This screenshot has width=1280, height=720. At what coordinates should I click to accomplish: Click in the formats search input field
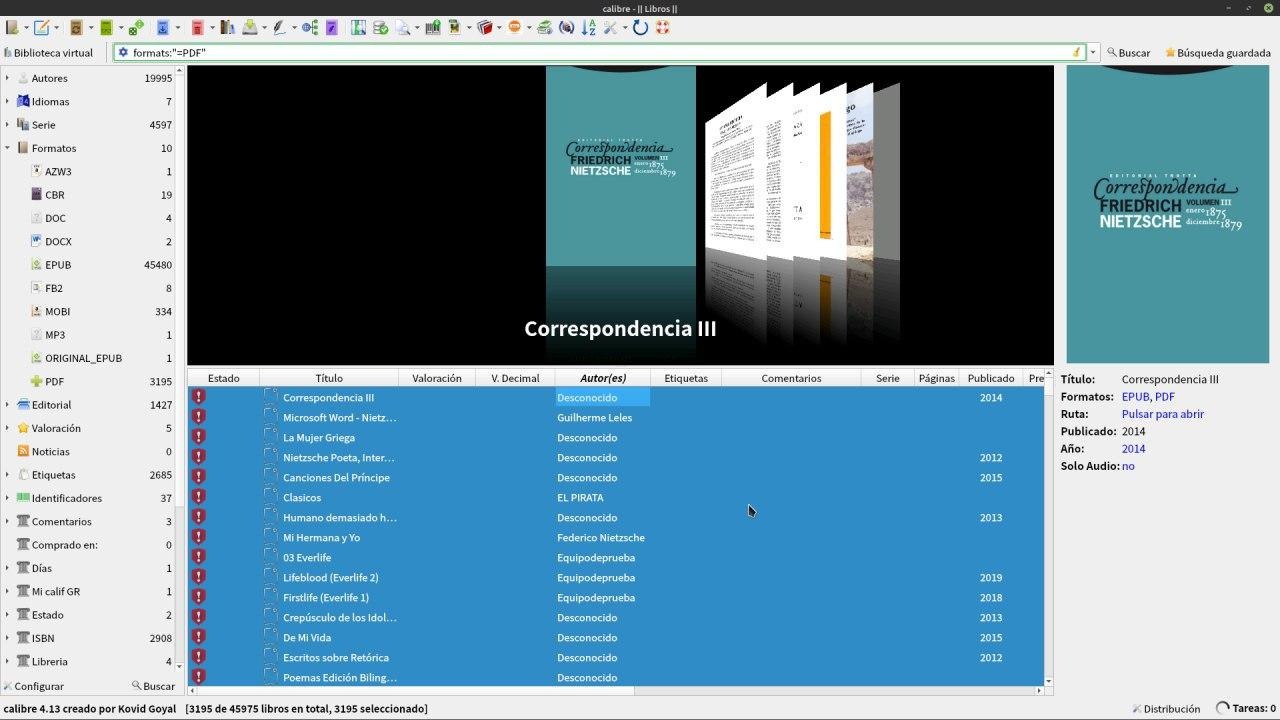[600, 53]
